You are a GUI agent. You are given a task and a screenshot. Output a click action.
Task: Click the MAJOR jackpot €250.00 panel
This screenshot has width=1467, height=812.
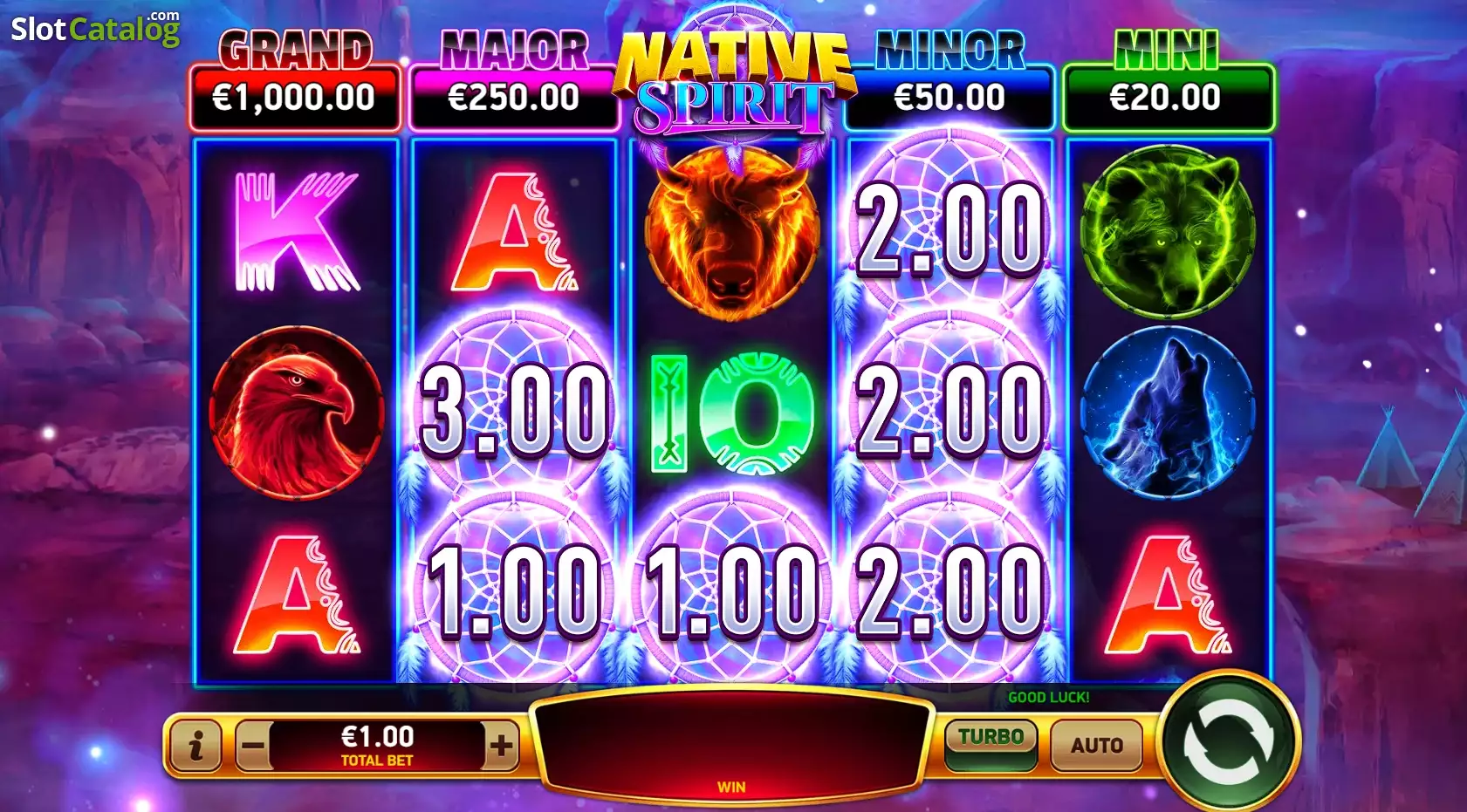point(513,97)
